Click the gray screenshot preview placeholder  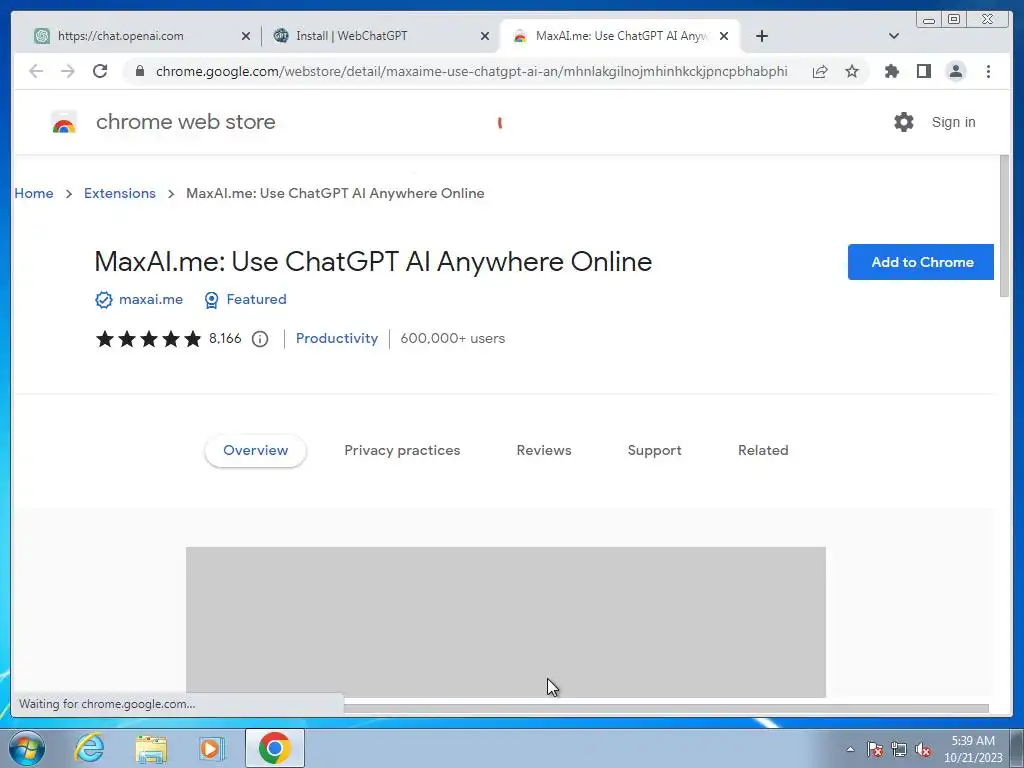[x=505, y=622]
